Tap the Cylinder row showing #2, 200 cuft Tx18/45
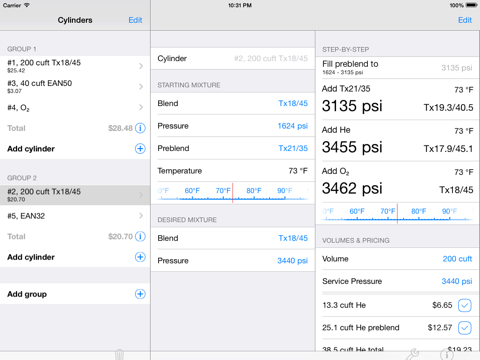Image resolution: width=480 pixels, height=360 pixels. 233,59
